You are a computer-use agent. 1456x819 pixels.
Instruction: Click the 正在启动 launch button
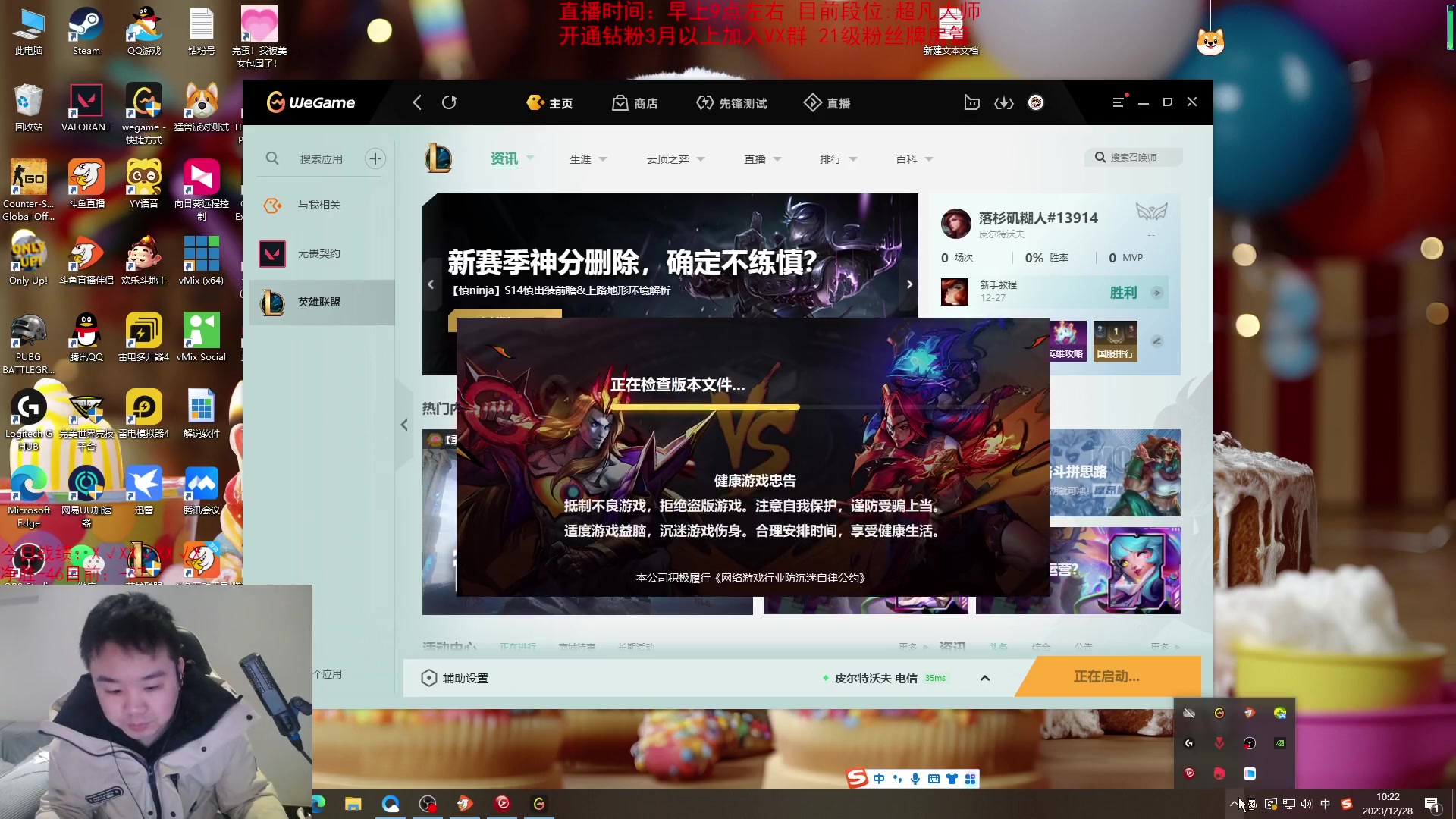point(1107,676)
